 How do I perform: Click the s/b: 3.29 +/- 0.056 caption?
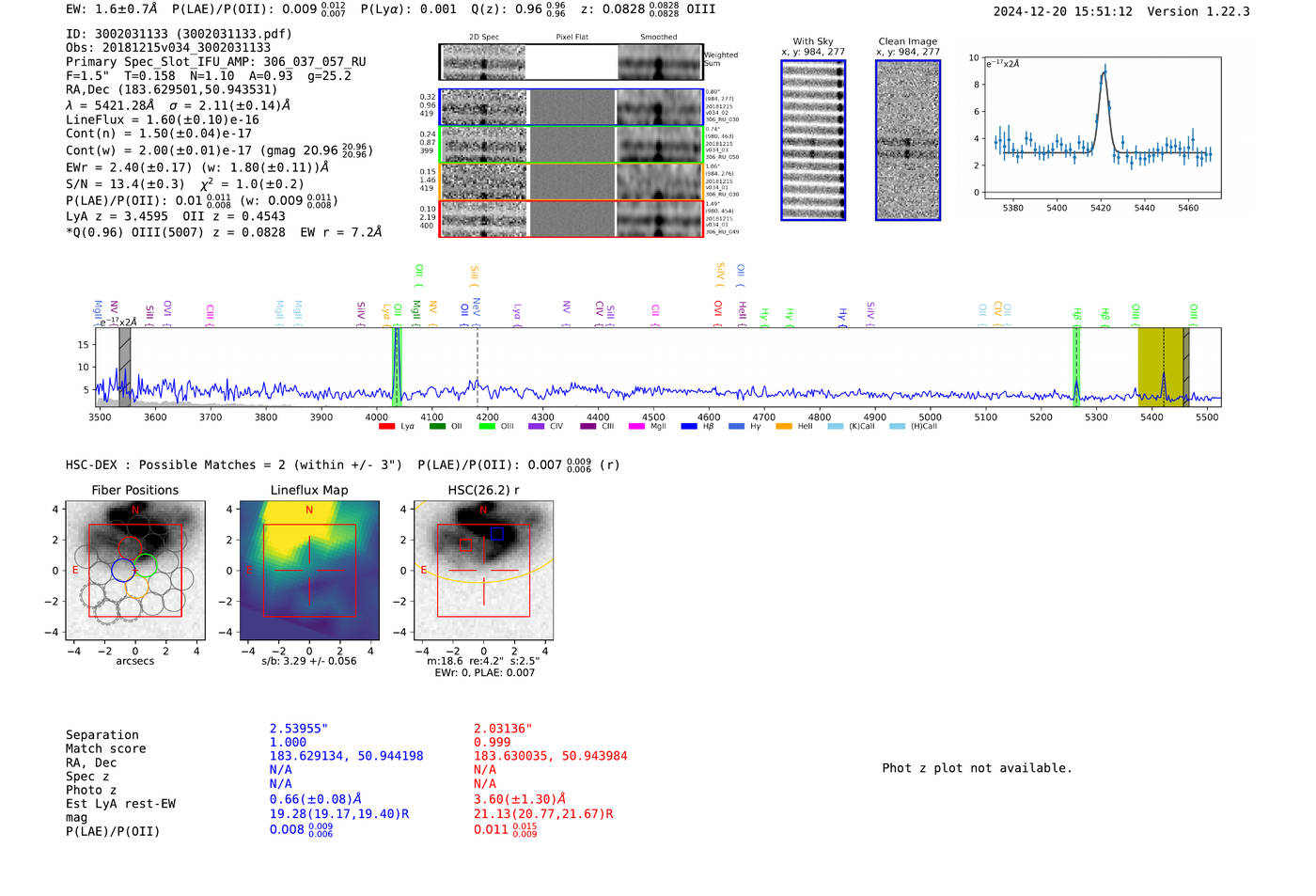309,661
